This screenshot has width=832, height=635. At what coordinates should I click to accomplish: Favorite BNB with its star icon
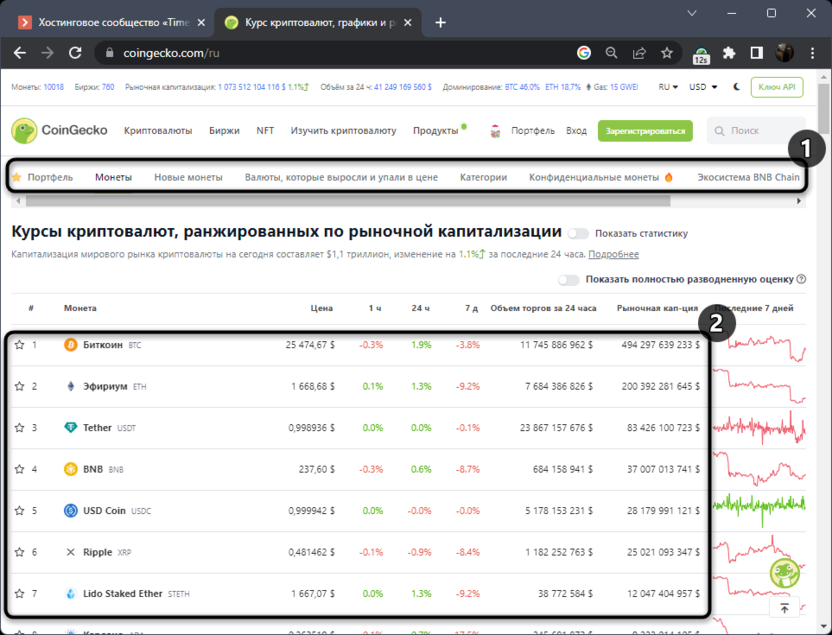click(x=20, y=469)
